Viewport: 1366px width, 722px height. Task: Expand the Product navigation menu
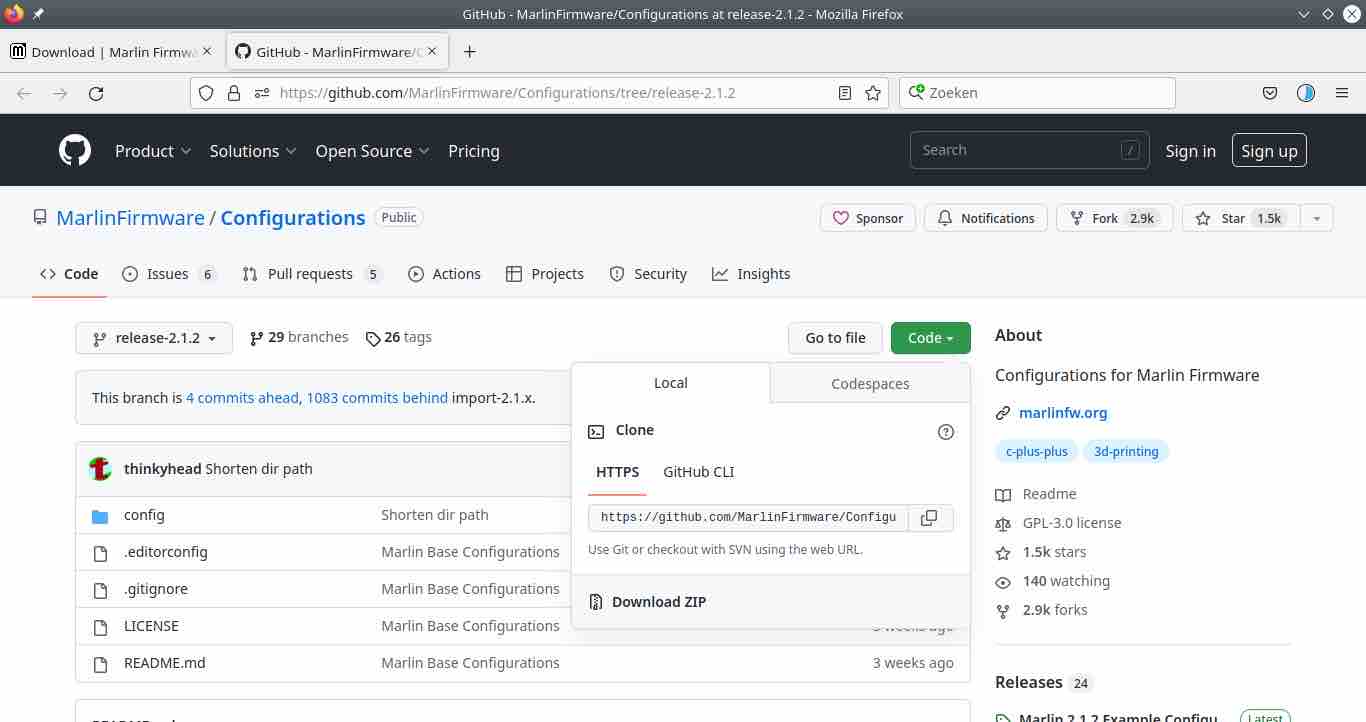pyautogui.click(x=153, y=151)
